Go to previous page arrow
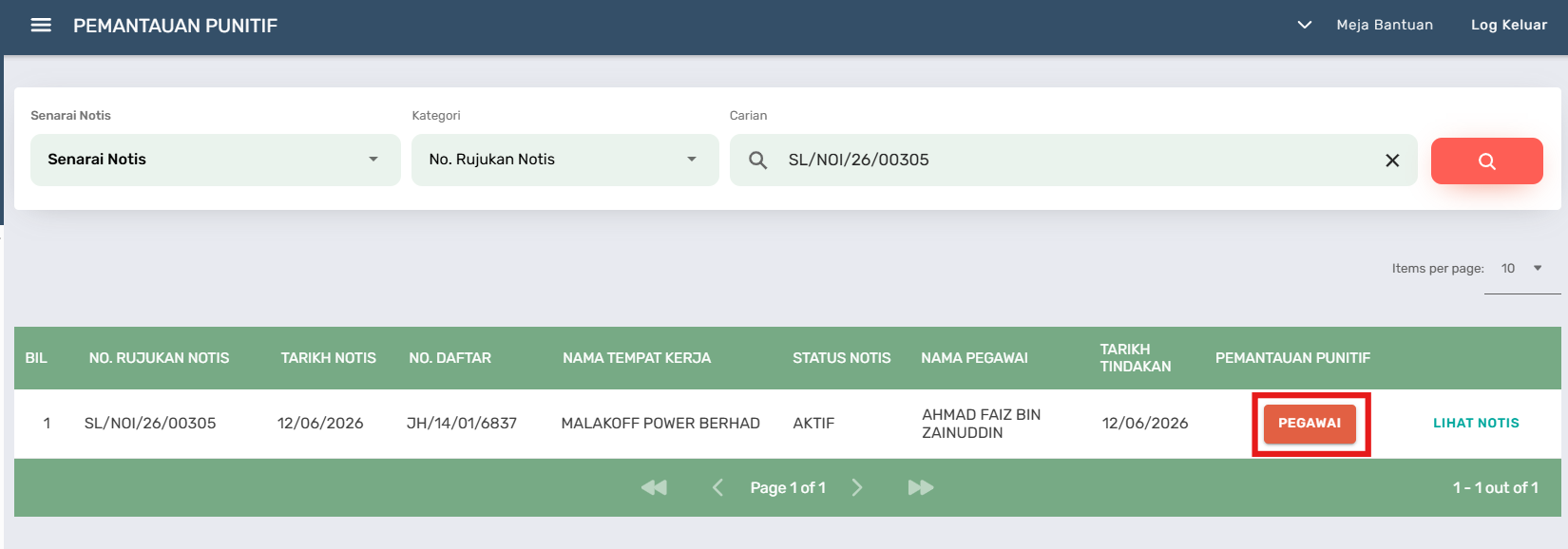The image size is (1568, 549). click(717, 487)
